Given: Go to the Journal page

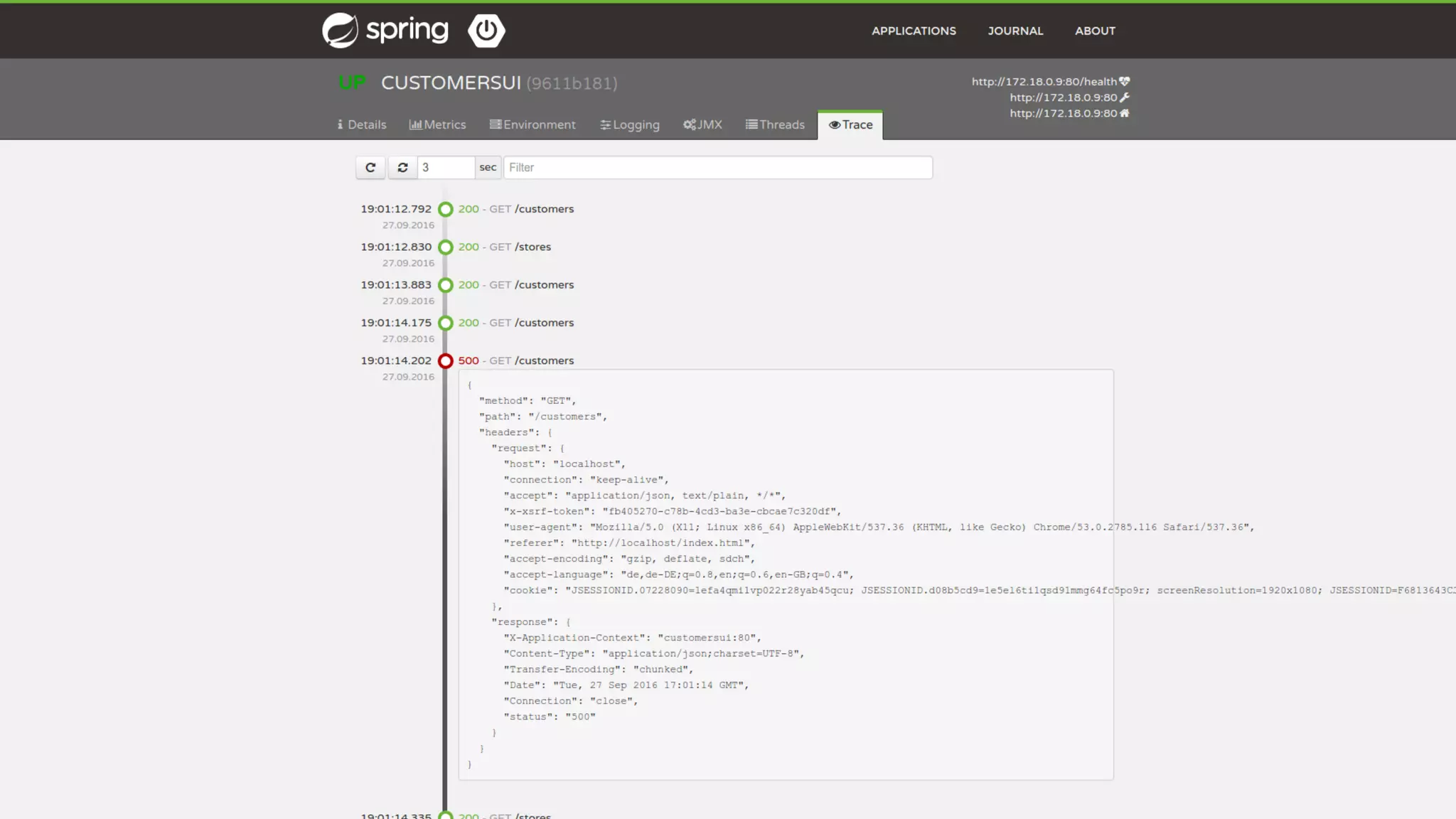Looking at the screenshot, I should point(1015,31).
